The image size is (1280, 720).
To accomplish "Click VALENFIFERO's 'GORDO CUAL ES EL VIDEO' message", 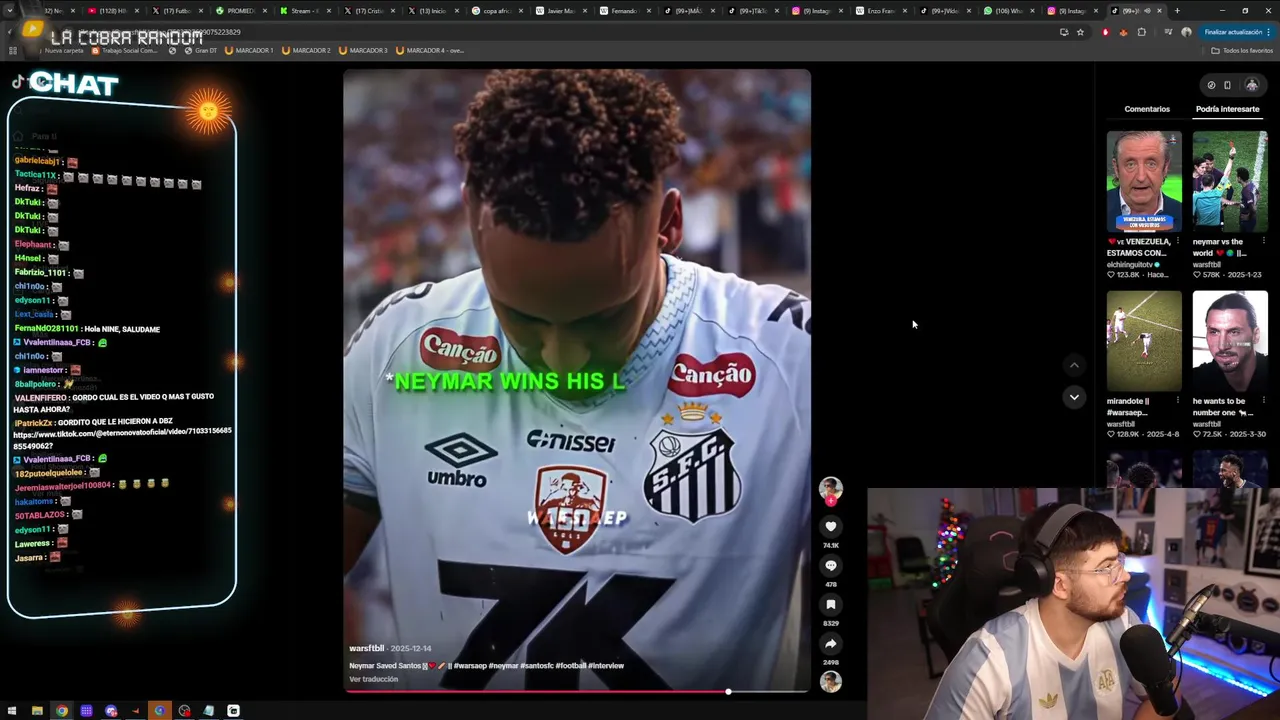I will (114, 403).
